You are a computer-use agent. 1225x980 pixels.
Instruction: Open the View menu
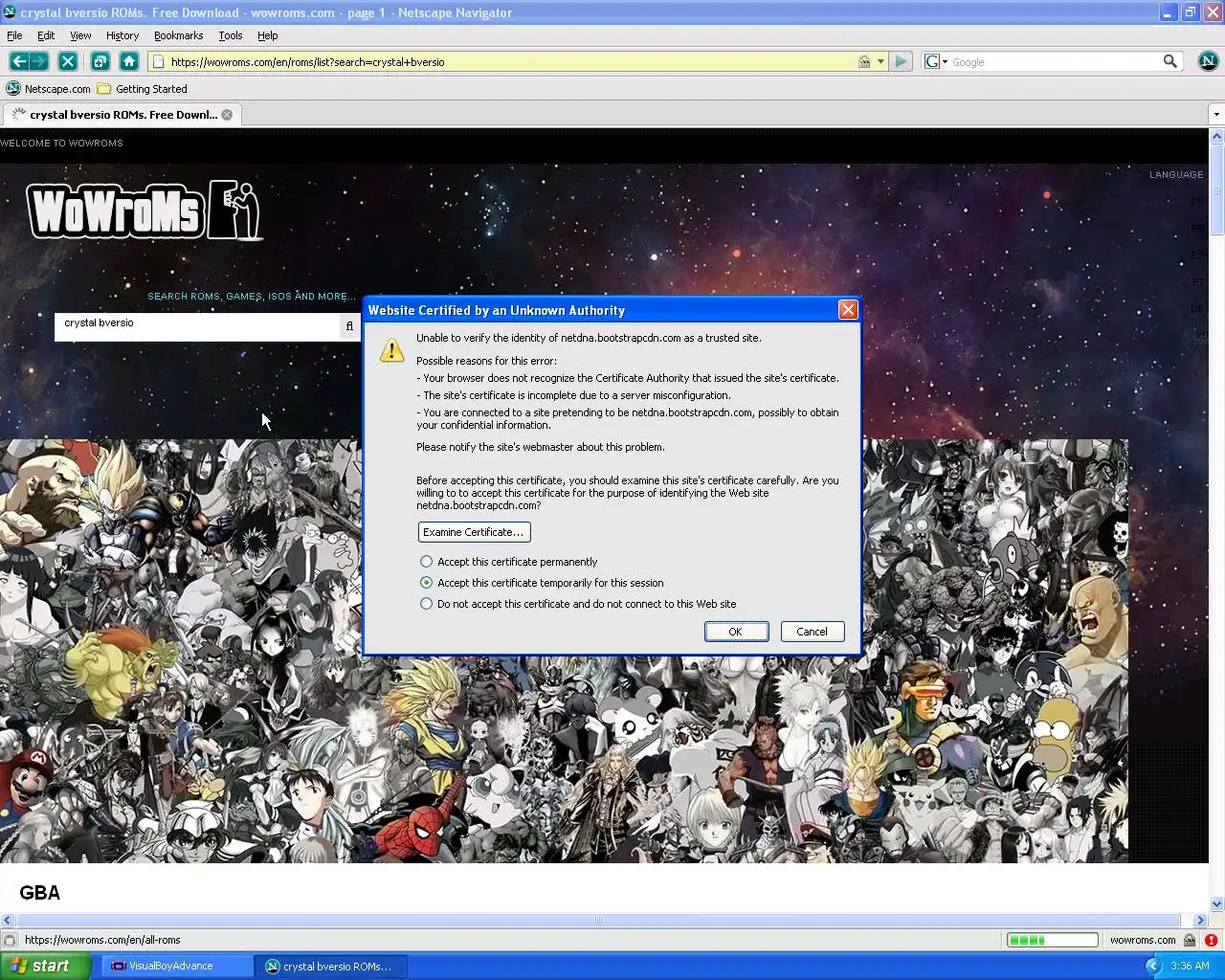click(x=80, y=35)
